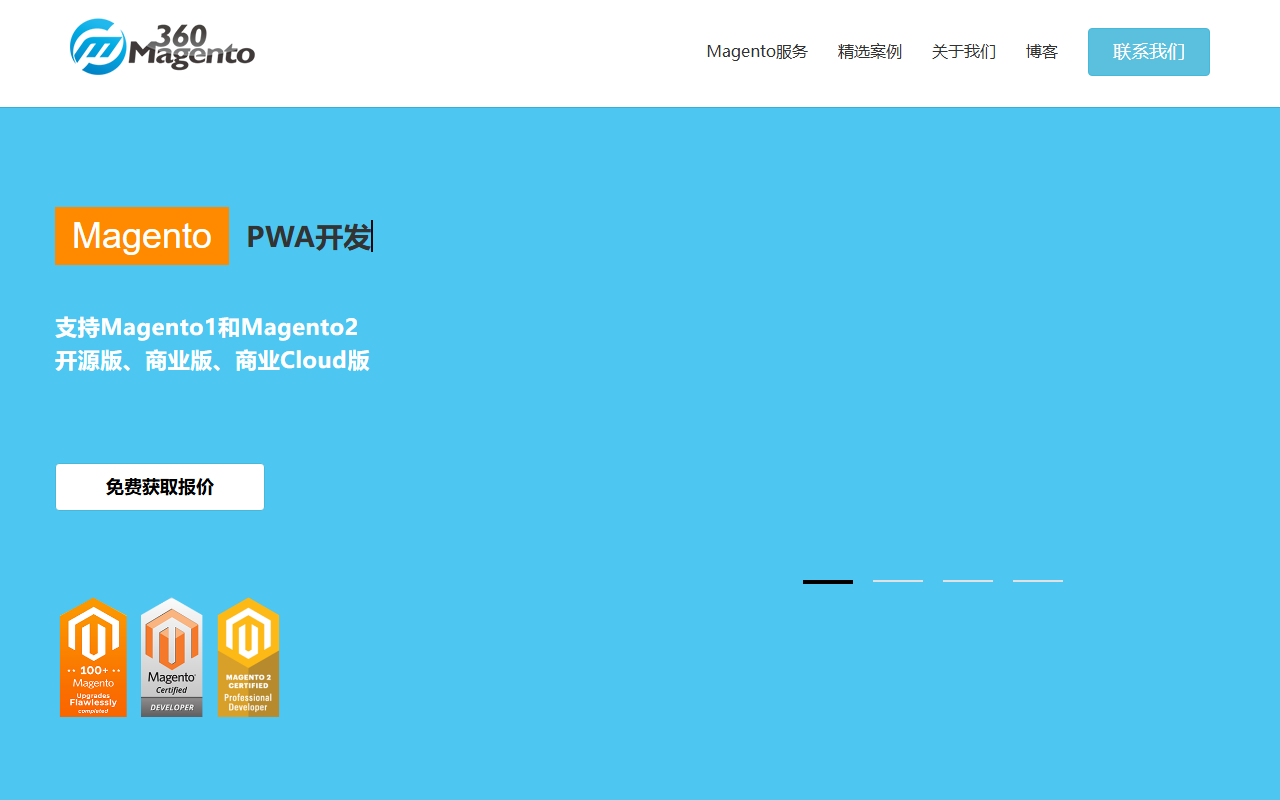This screenshot has height=800, width=1280.
Task: Click the 联系我们 button
Action: pos(1149,52)
